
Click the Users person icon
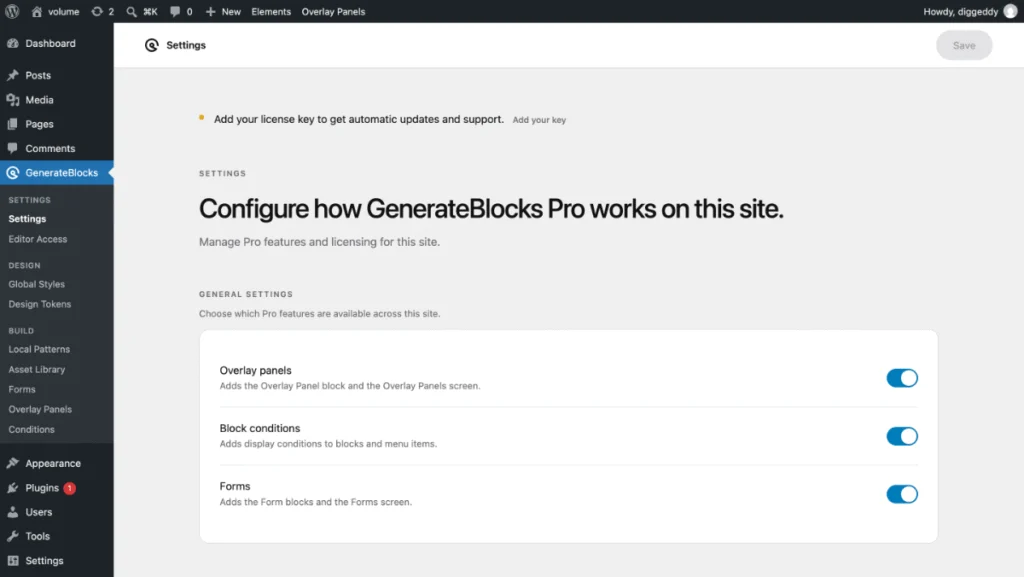pos(13,512)
